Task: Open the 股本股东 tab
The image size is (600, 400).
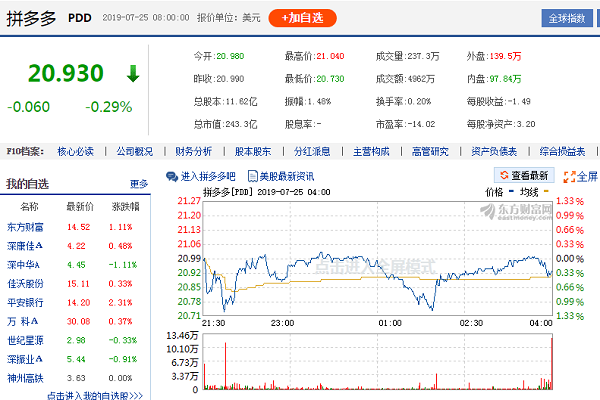Action: pos(253,152)
